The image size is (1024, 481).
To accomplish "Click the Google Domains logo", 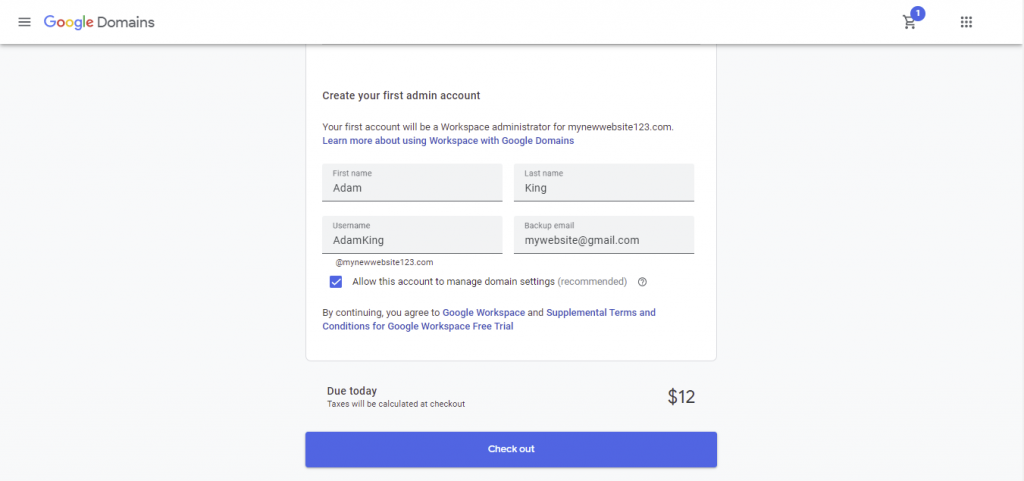I will pyautogui.click(x=99, y=22).
